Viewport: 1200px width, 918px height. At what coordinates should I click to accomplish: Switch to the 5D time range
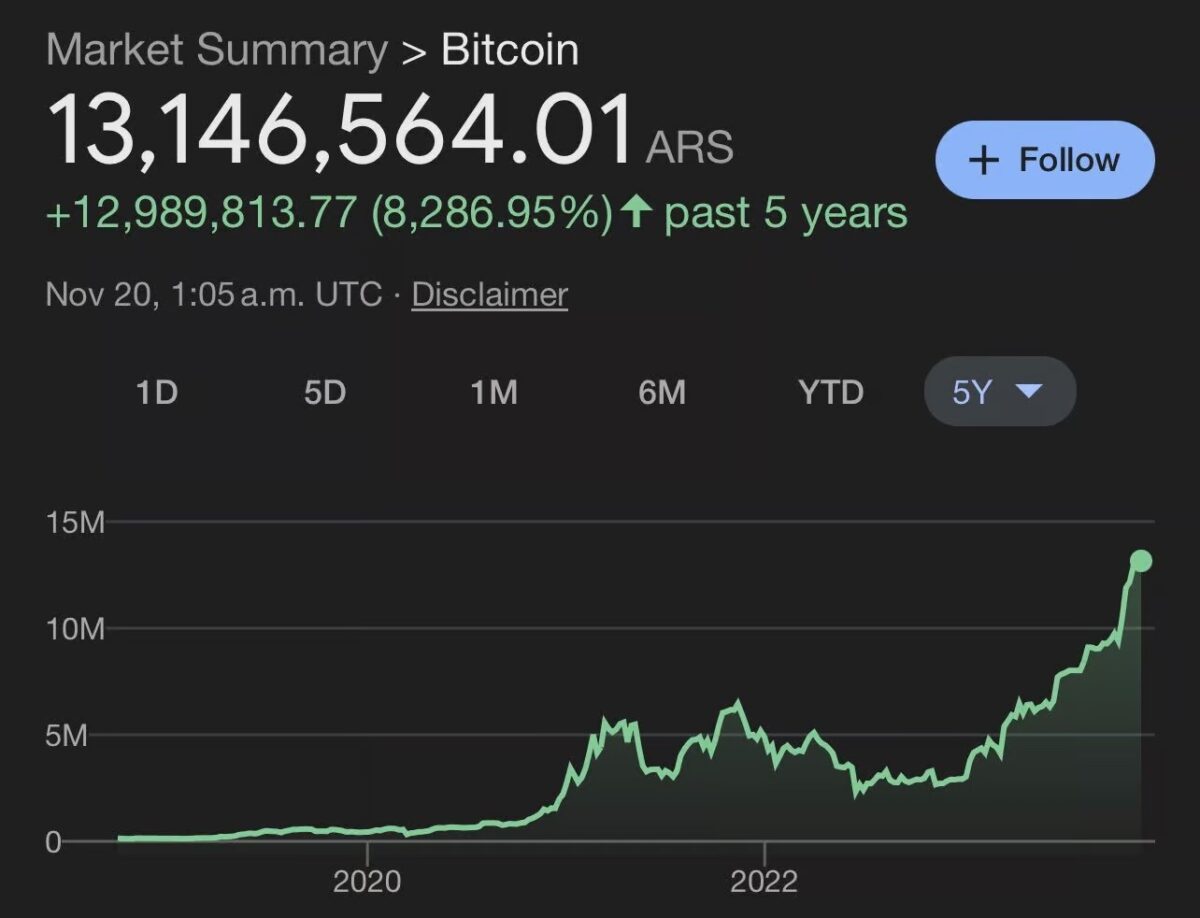click(325, 392)
